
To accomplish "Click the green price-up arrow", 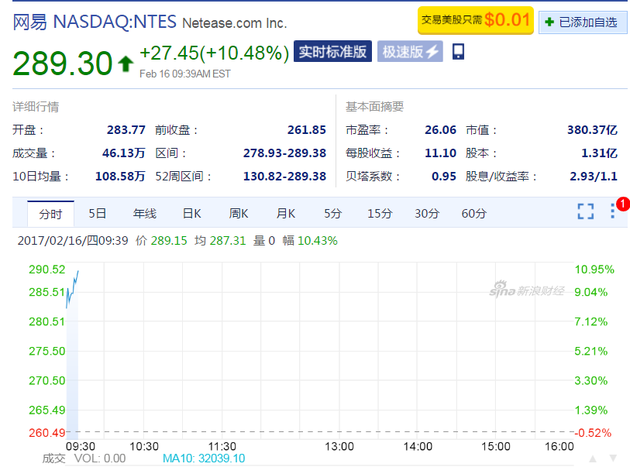I will coord(126,64).
